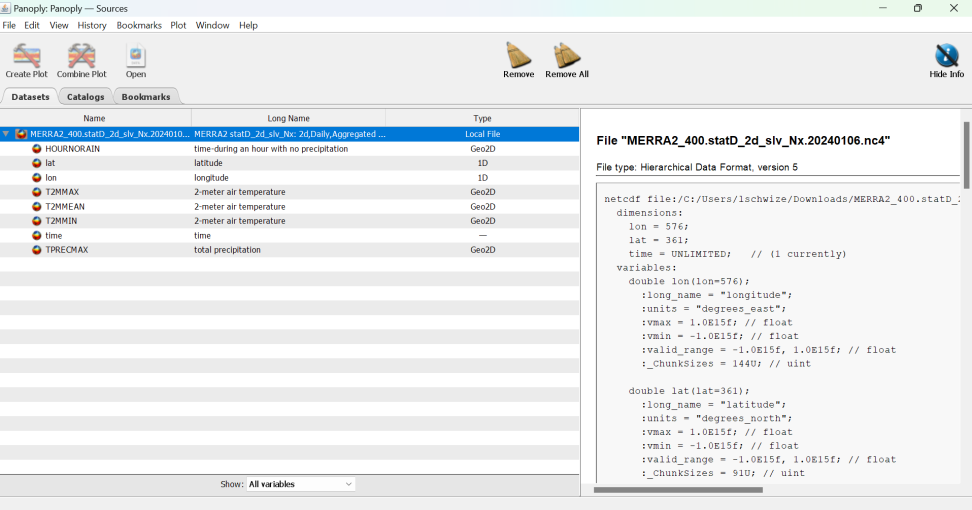The height and width of the screenshot is (510, 972).
Task: Click the Create Plot toolbar icon
Action: click(x=27, y=56)
